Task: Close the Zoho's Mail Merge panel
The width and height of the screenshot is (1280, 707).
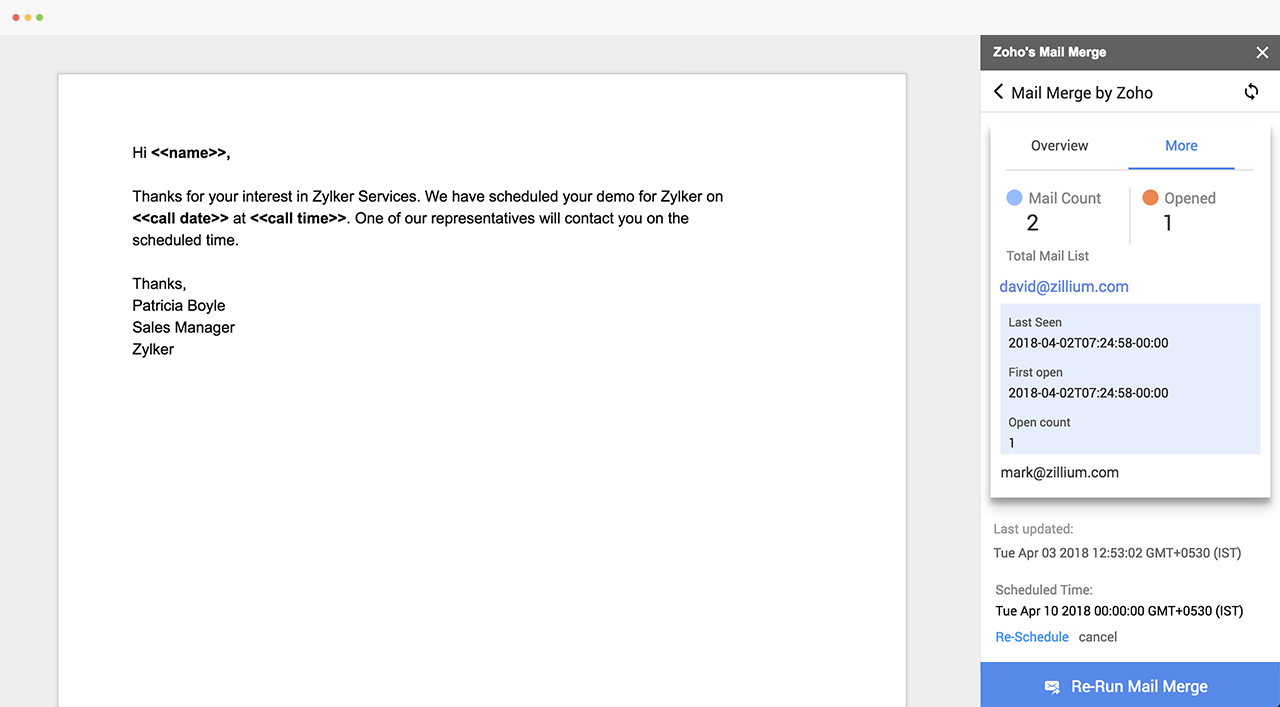Action: pos(1262,53)
